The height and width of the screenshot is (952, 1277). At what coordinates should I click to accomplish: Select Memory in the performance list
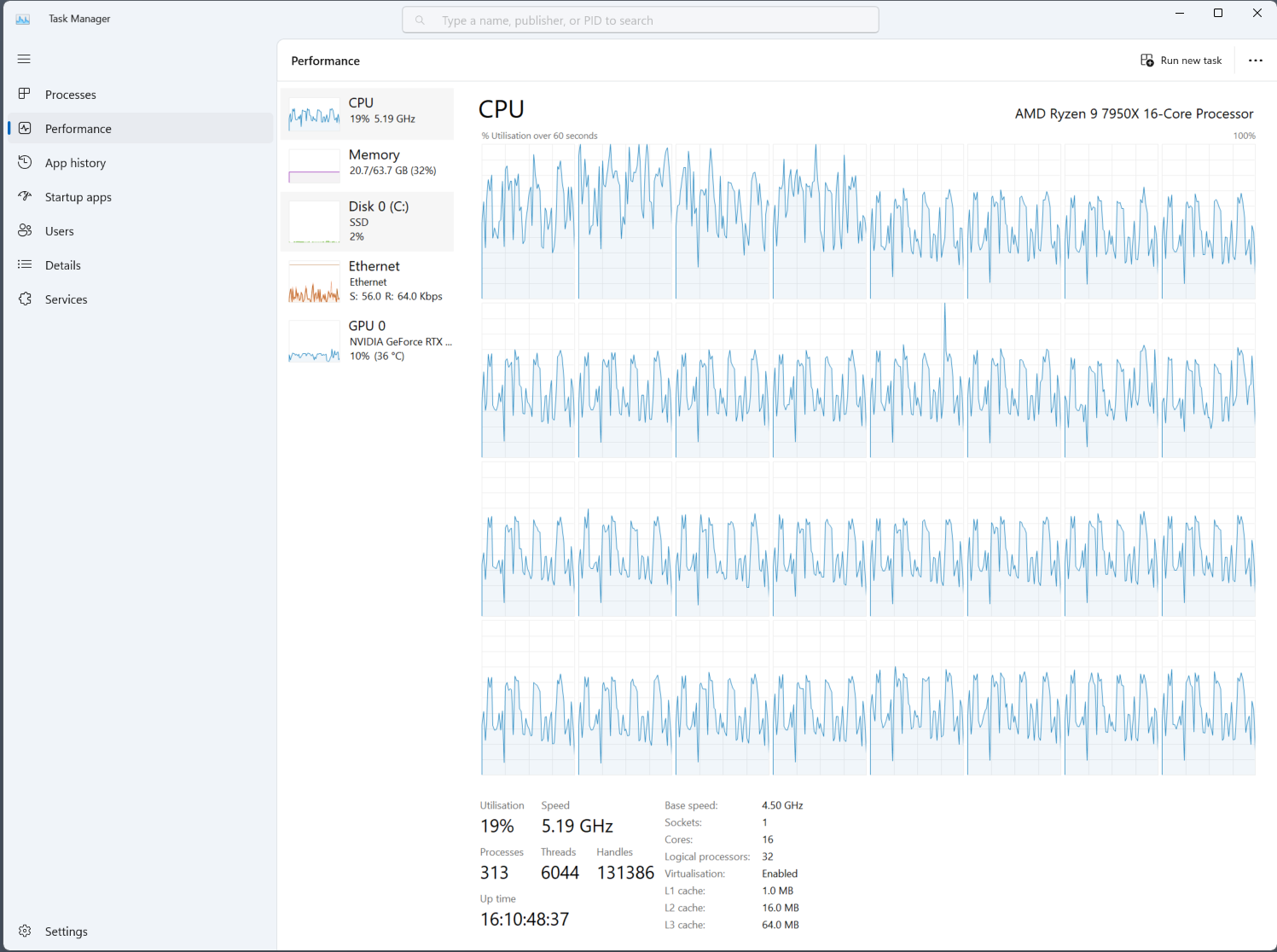point(374,162)
